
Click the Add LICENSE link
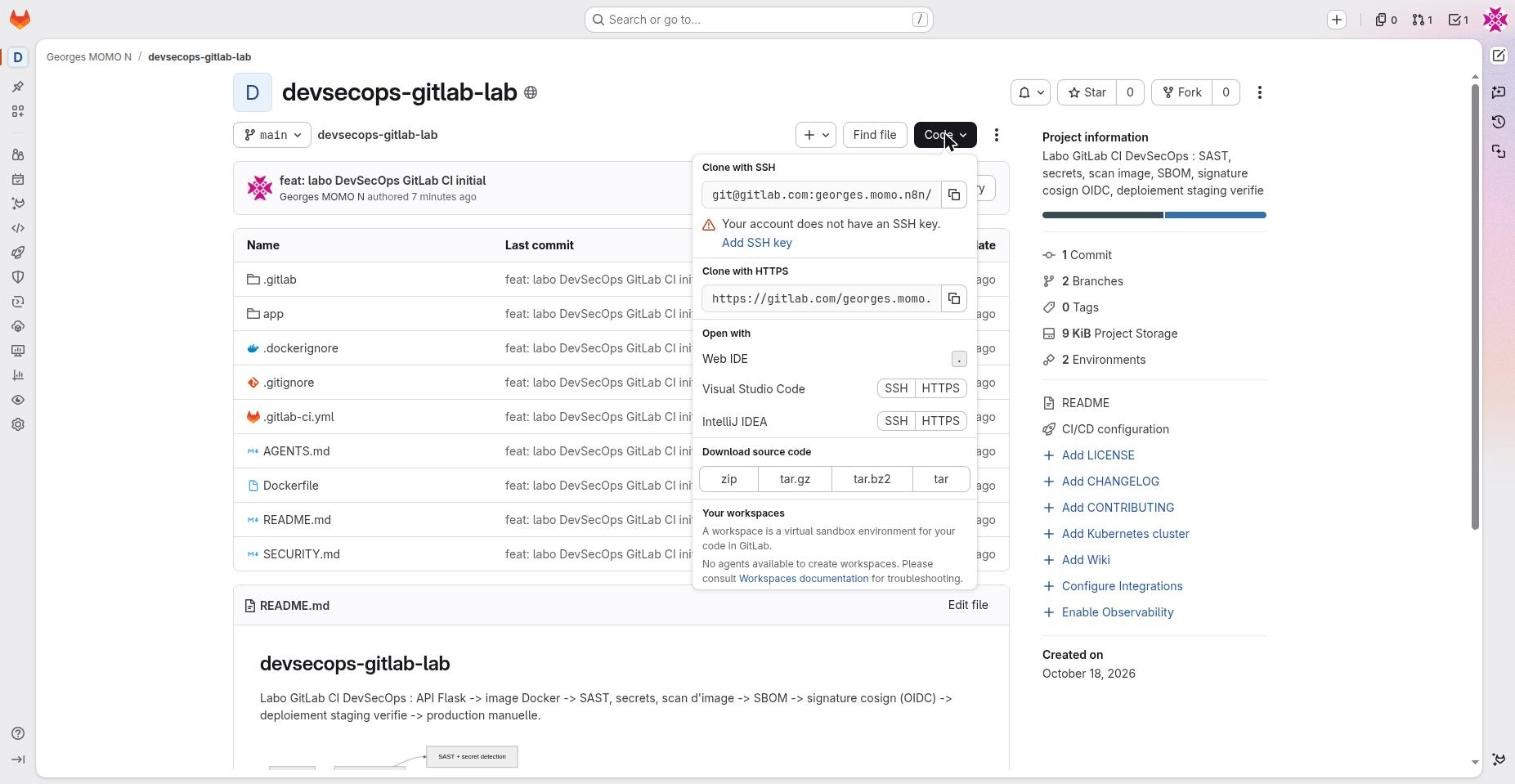click(x=1097, y=455)
